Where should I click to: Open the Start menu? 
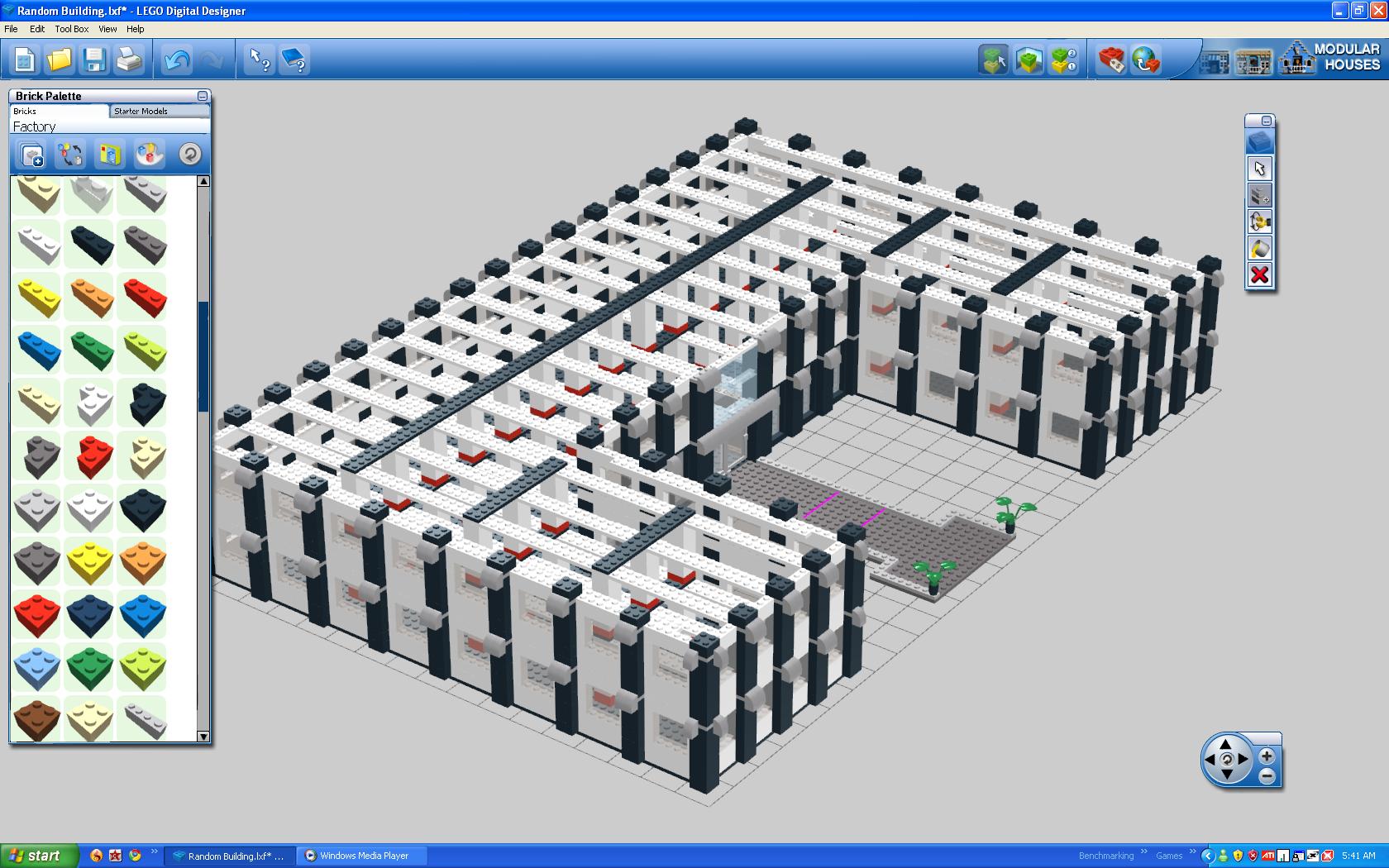(x=40, y=856)
